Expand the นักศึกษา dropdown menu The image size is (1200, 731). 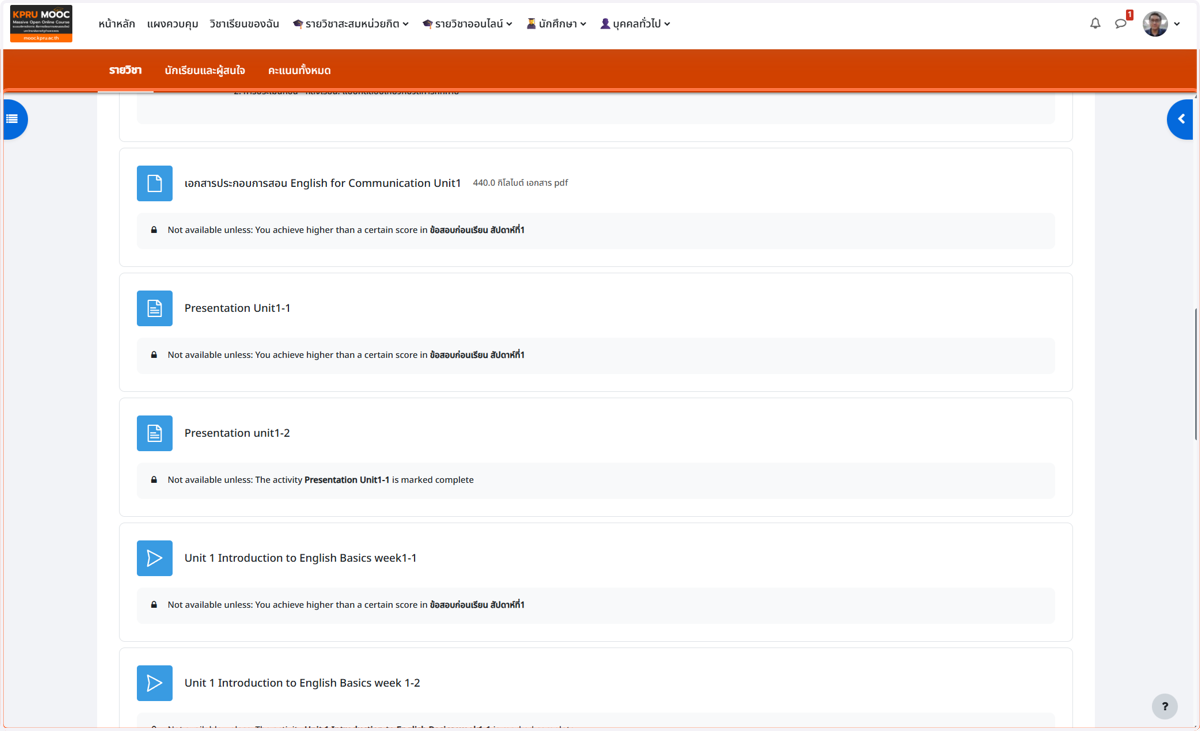pos(556,24)
